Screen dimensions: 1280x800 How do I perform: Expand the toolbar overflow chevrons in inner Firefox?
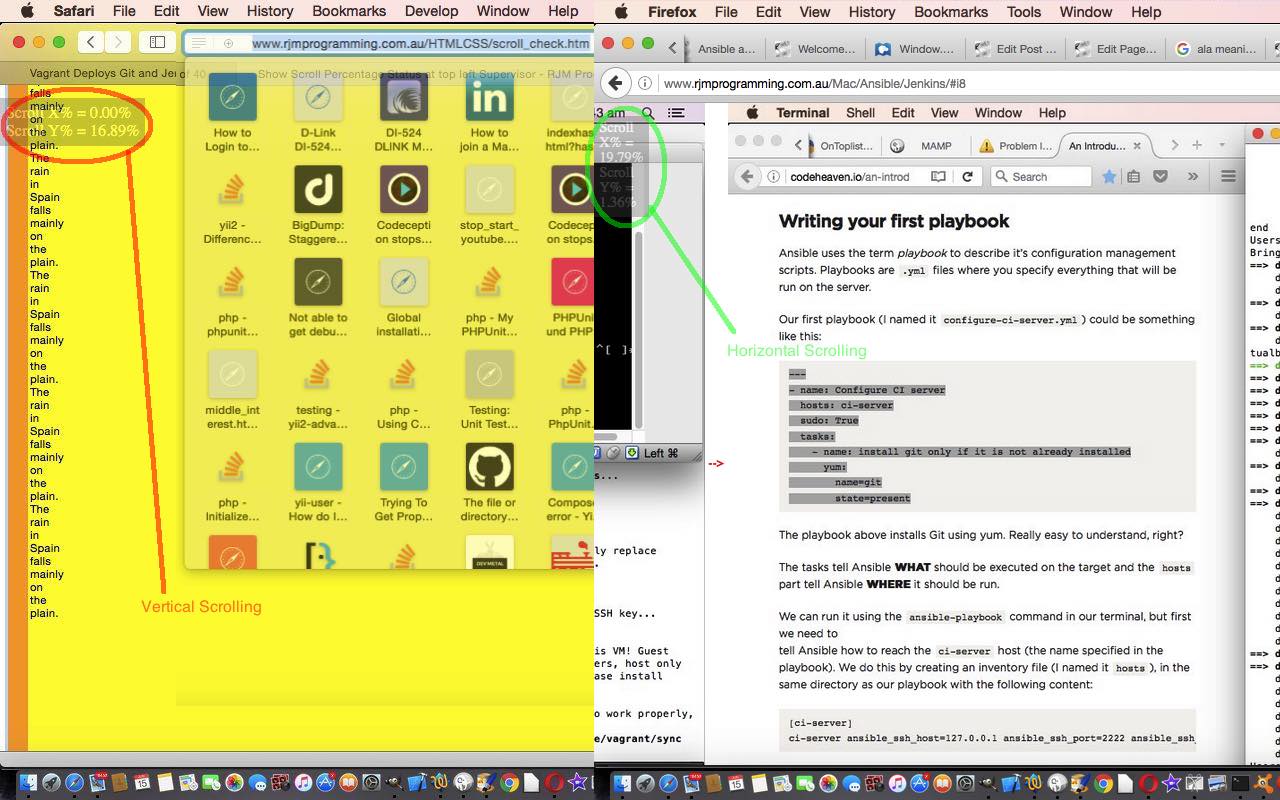coord(1192,177)
